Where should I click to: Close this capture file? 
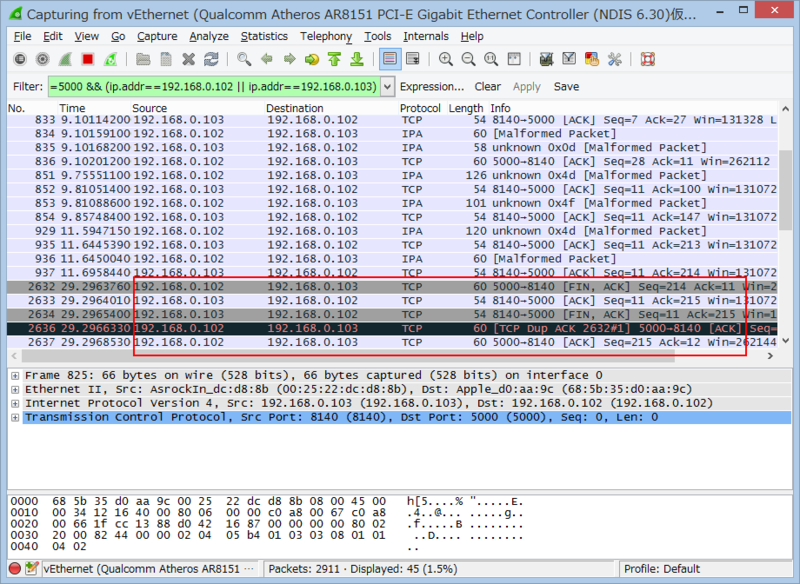[x=188, y=59]
